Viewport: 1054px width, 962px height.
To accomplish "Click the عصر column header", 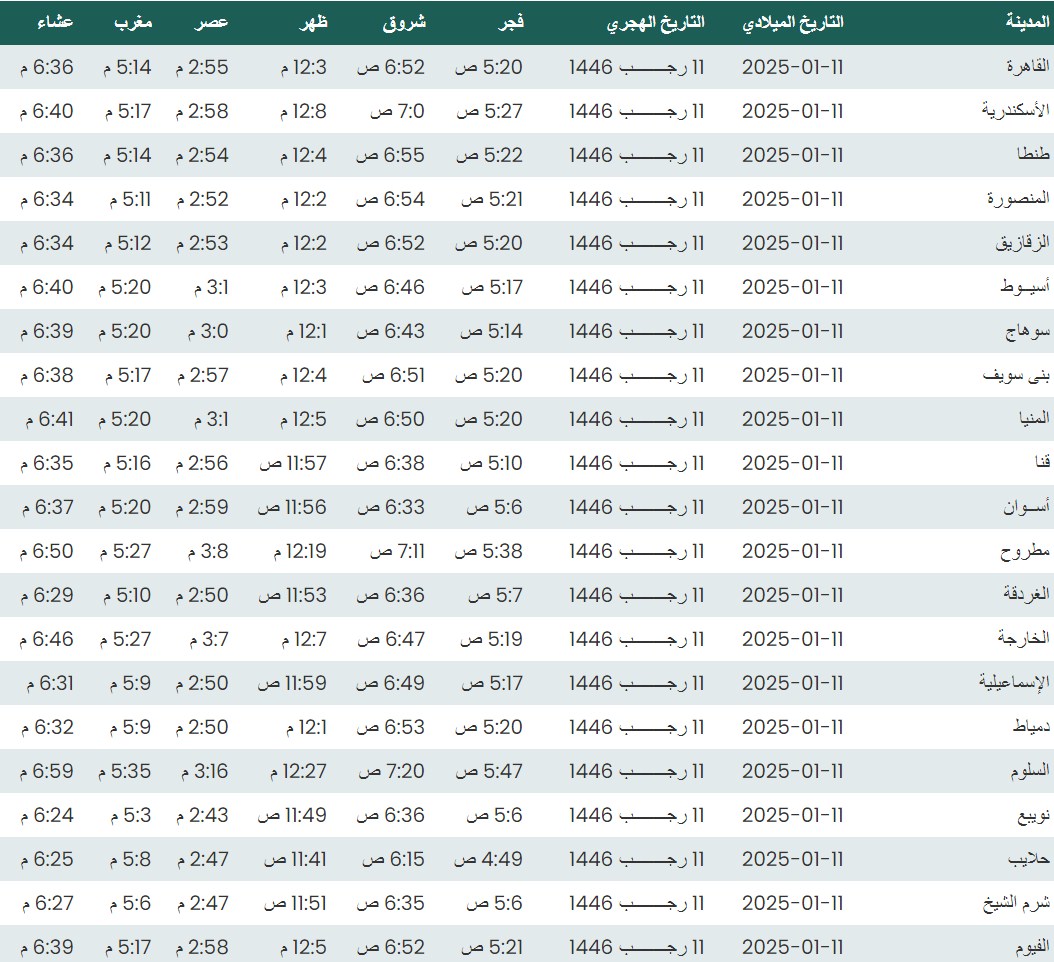I will tap(211, 22).
